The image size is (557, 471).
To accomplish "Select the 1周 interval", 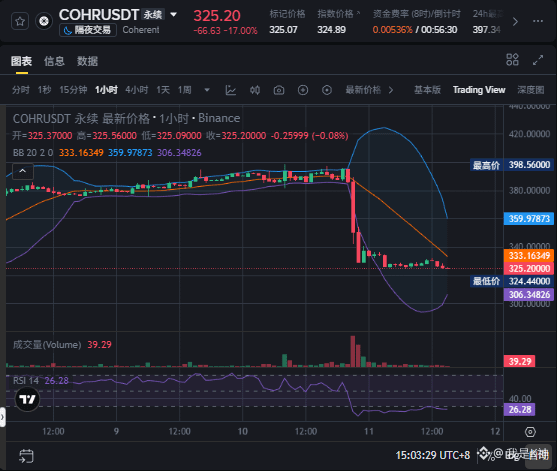I will click(x=185, y=90).
